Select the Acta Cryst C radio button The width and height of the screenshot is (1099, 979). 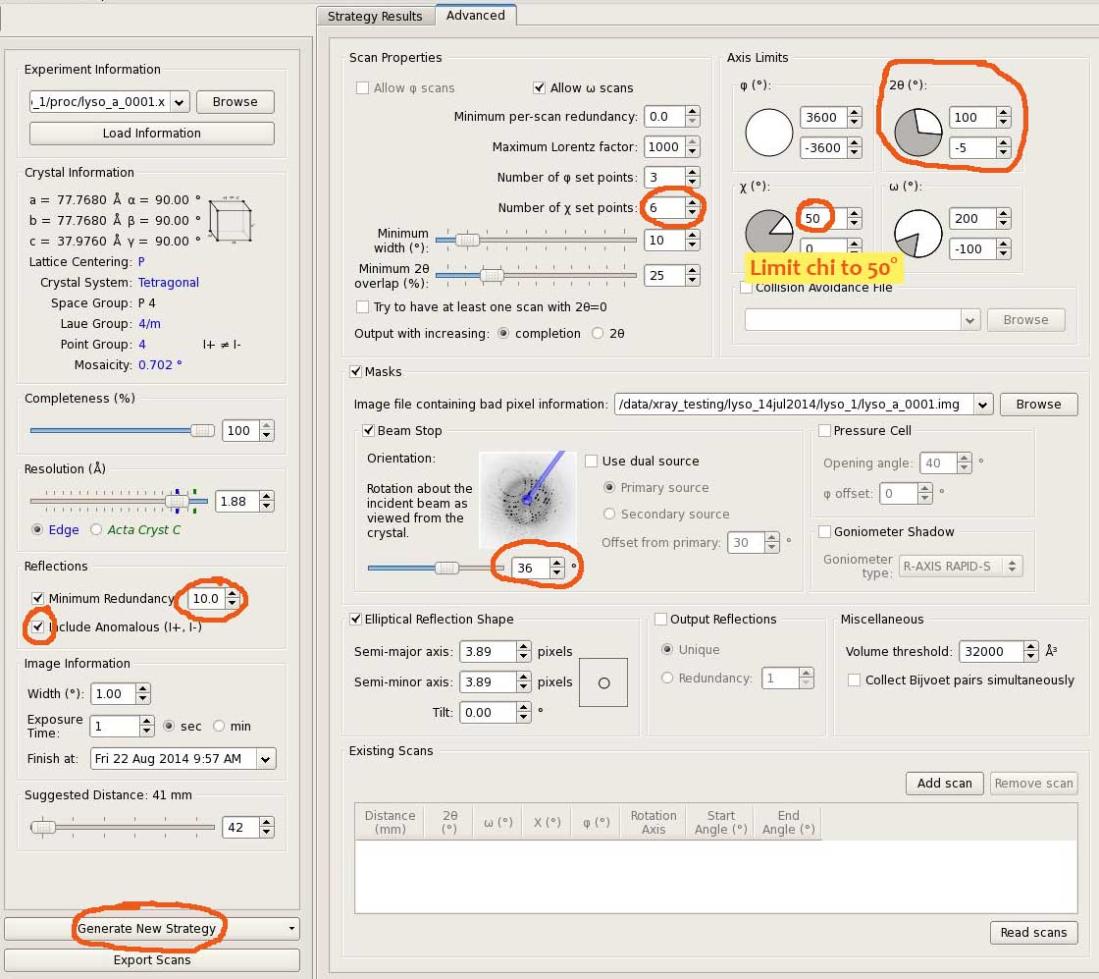97,530
